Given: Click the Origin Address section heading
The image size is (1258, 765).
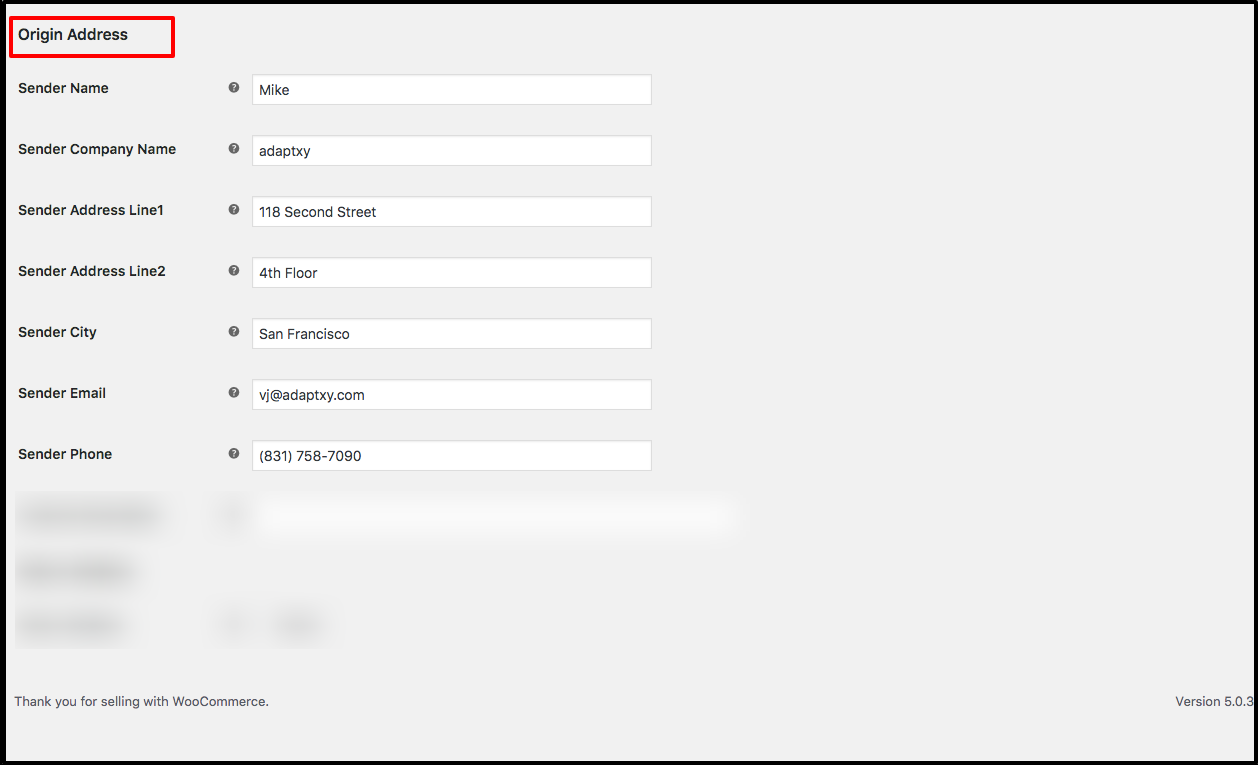Looking at the screenshot, I should click(x=73, y=34).
